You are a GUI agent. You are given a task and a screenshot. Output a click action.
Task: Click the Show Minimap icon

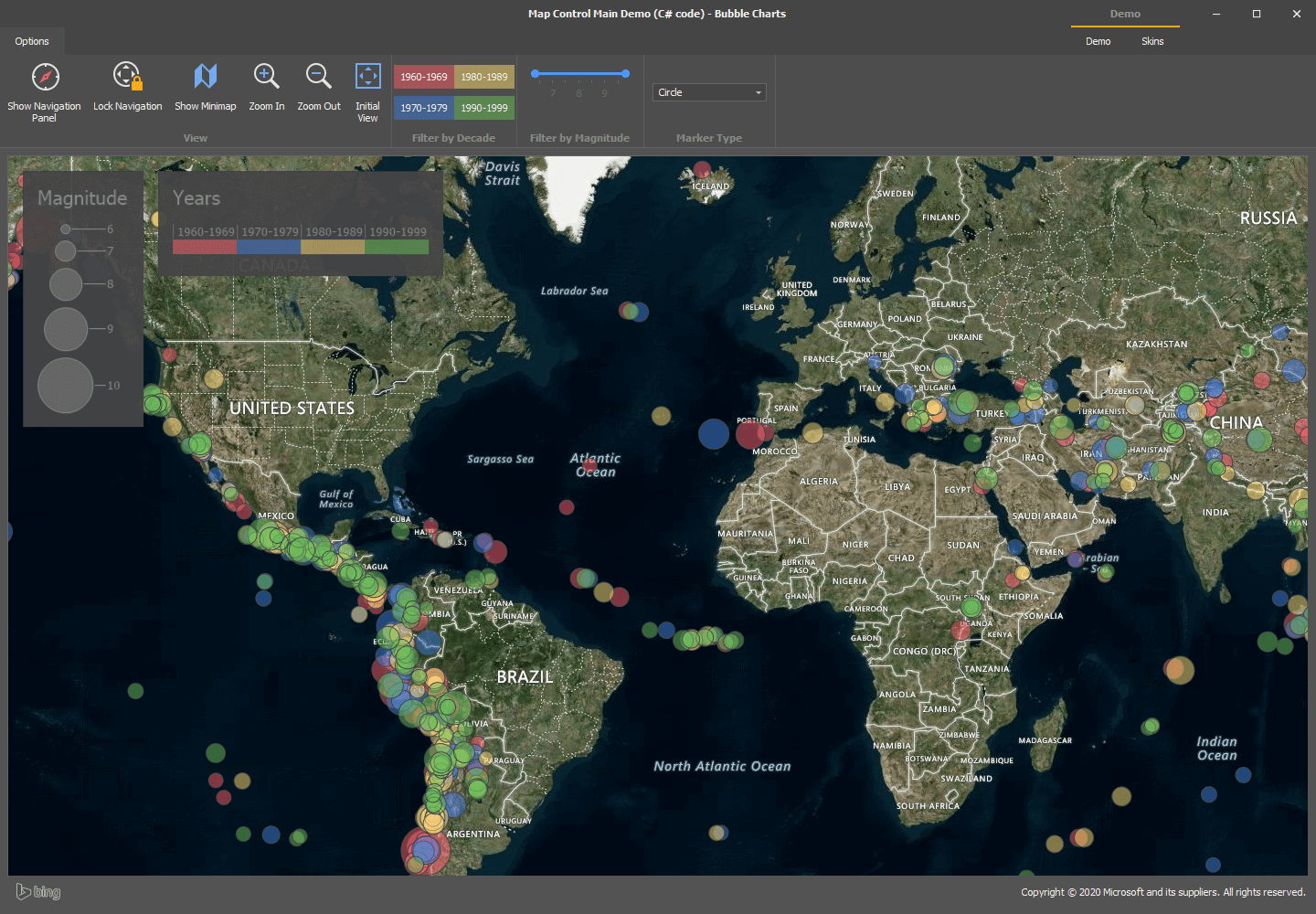(x=205, y=77)
